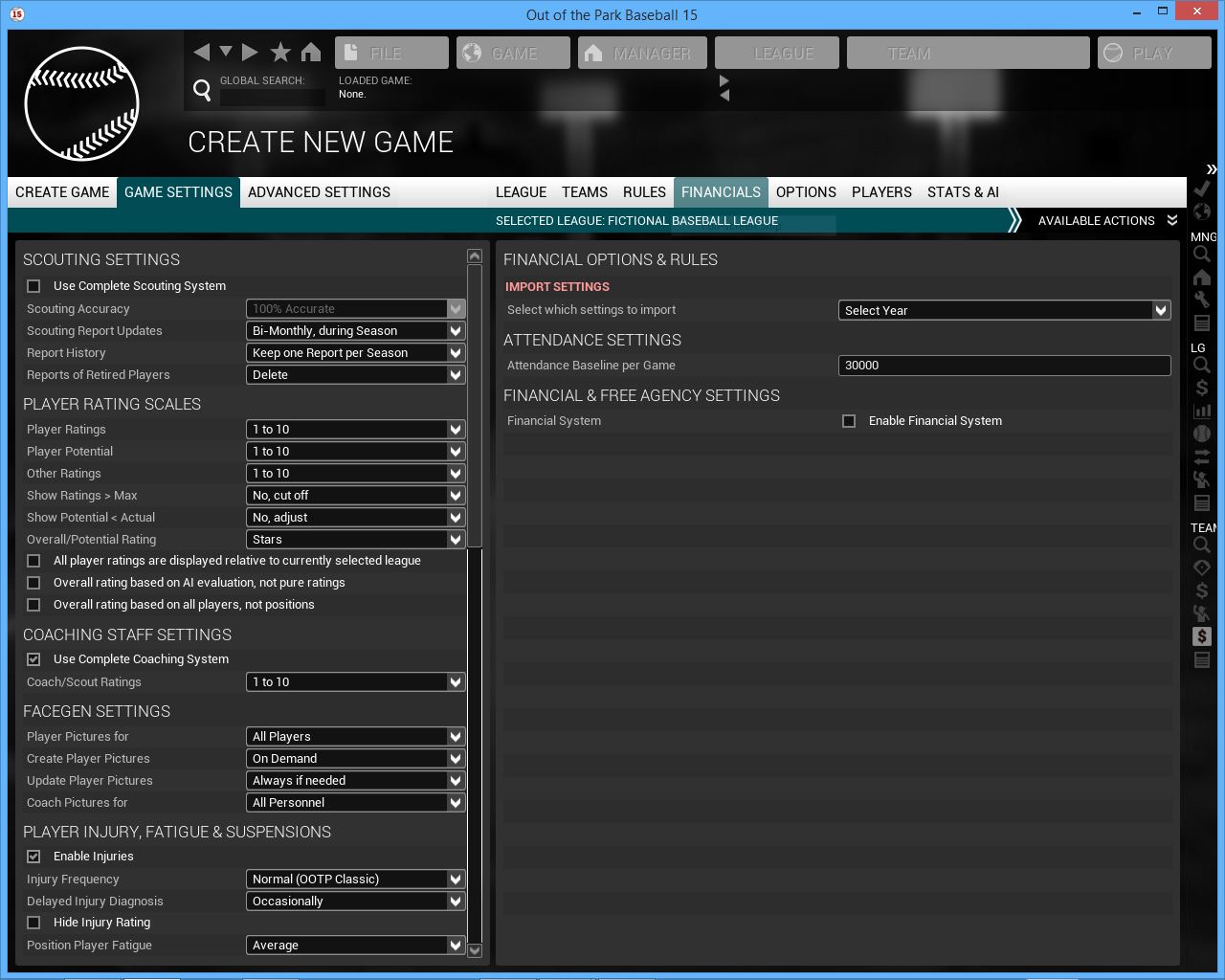This screenshot has height=980, width=1225.
Task: Switch to the Advanced Settings tab
Action: point(319,192)
